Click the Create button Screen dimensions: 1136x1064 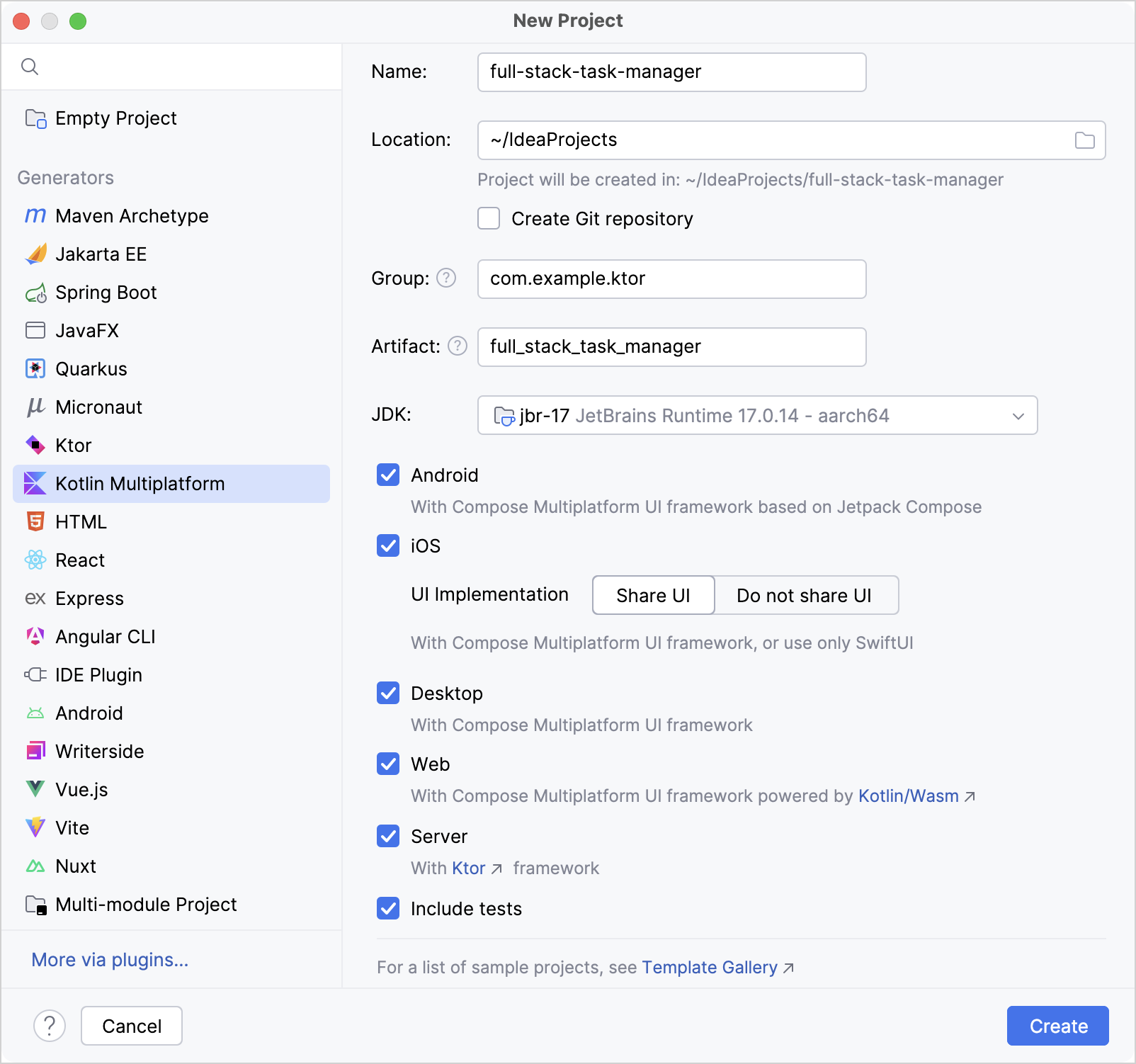coord(1057,1025)
